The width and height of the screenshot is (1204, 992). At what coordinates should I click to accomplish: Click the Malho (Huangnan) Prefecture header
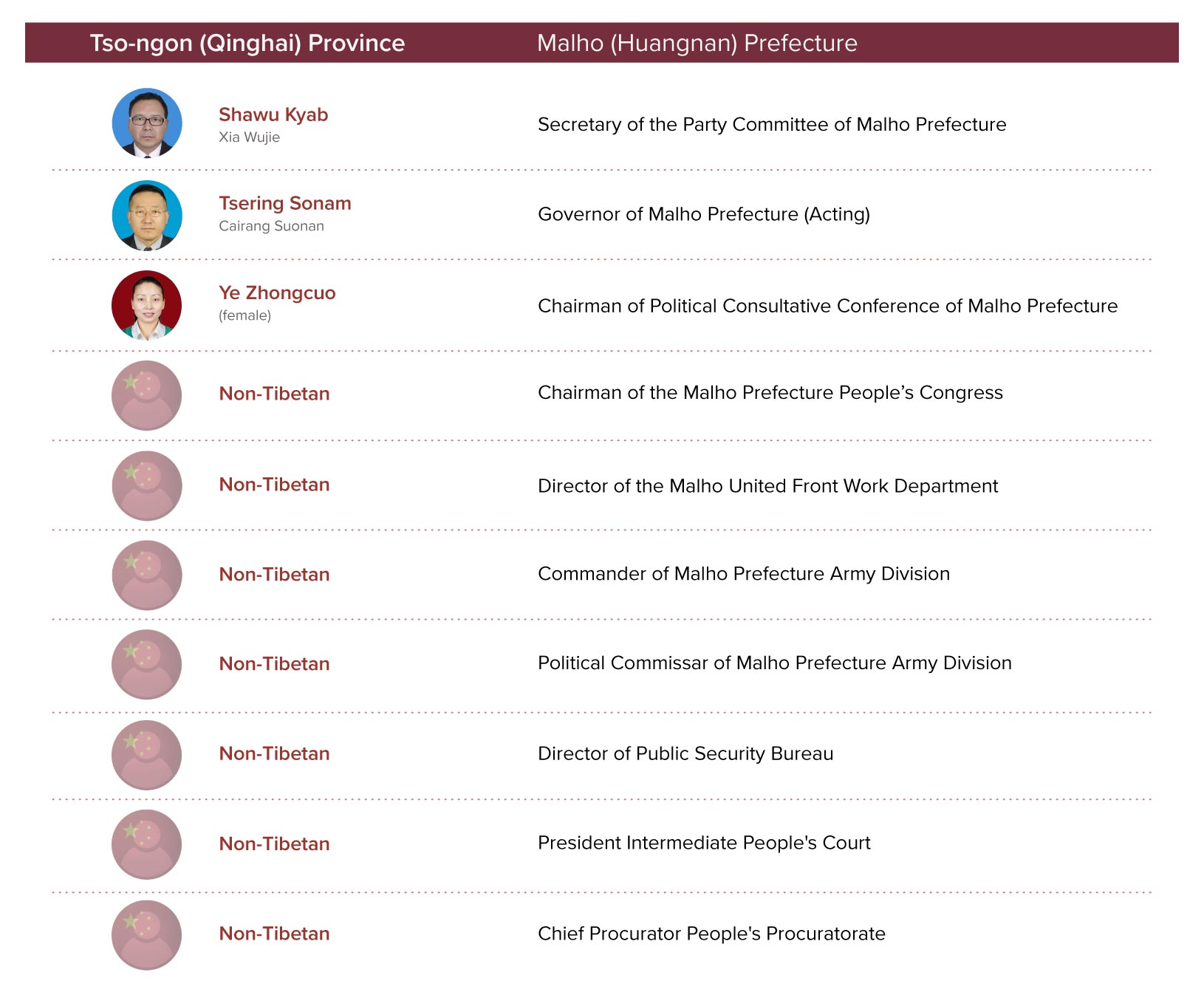coord(697,43)
